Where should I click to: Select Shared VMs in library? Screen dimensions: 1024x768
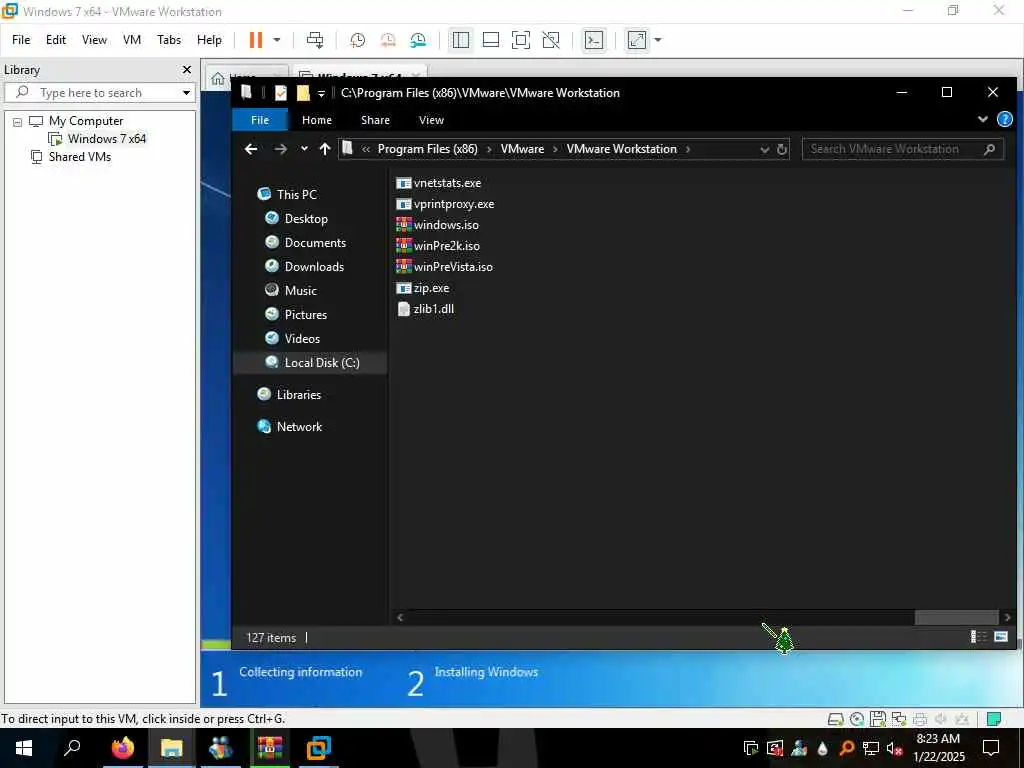[x=80, y=157]
